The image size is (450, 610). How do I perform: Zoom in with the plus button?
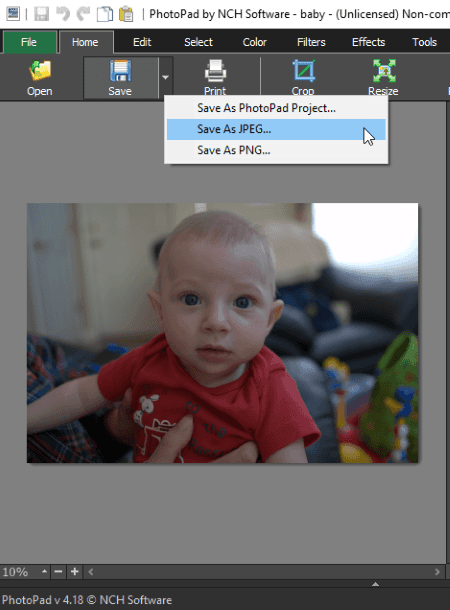click(75, 571)
